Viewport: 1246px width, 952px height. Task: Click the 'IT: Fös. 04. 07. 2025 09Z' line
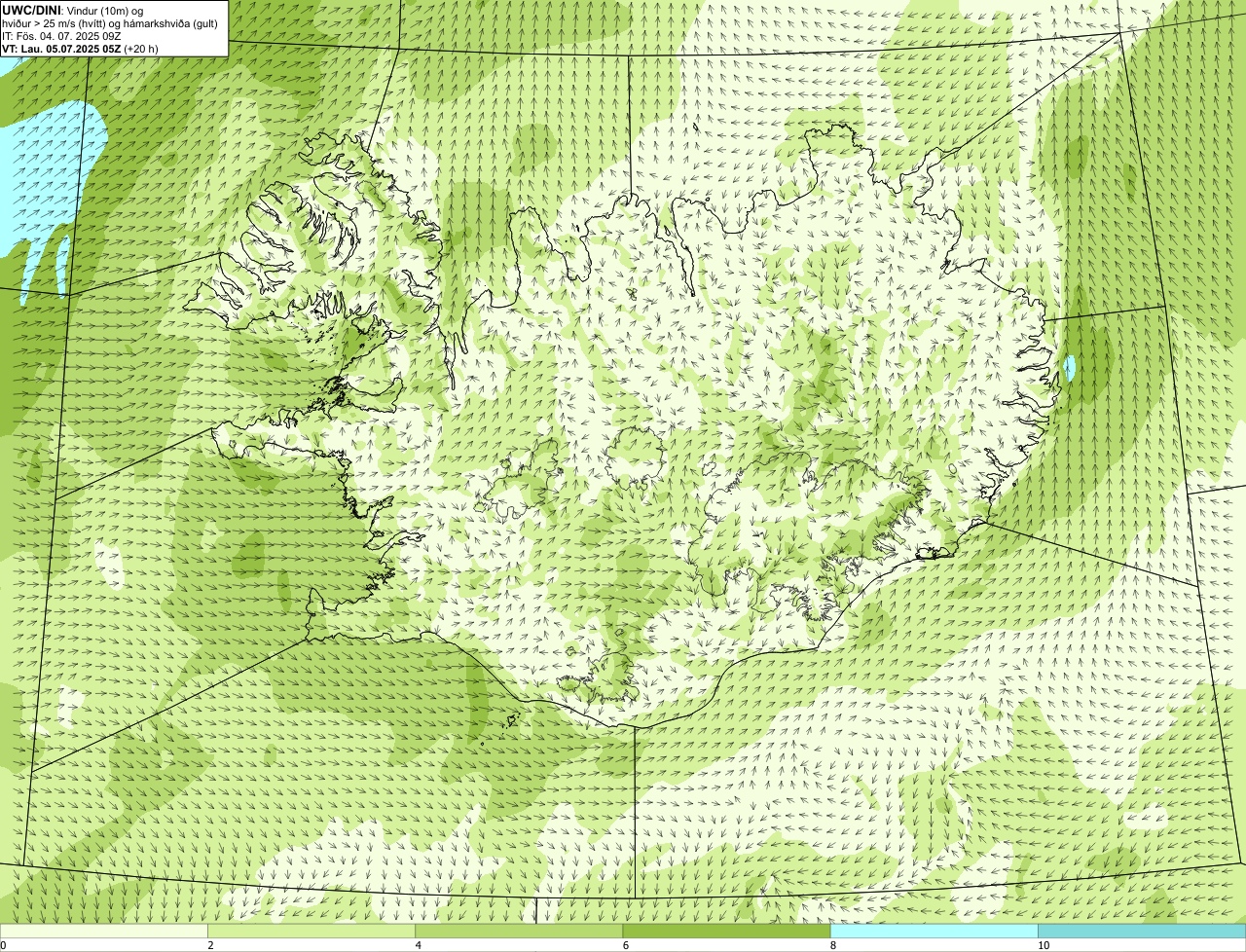(x=61, y=36)
